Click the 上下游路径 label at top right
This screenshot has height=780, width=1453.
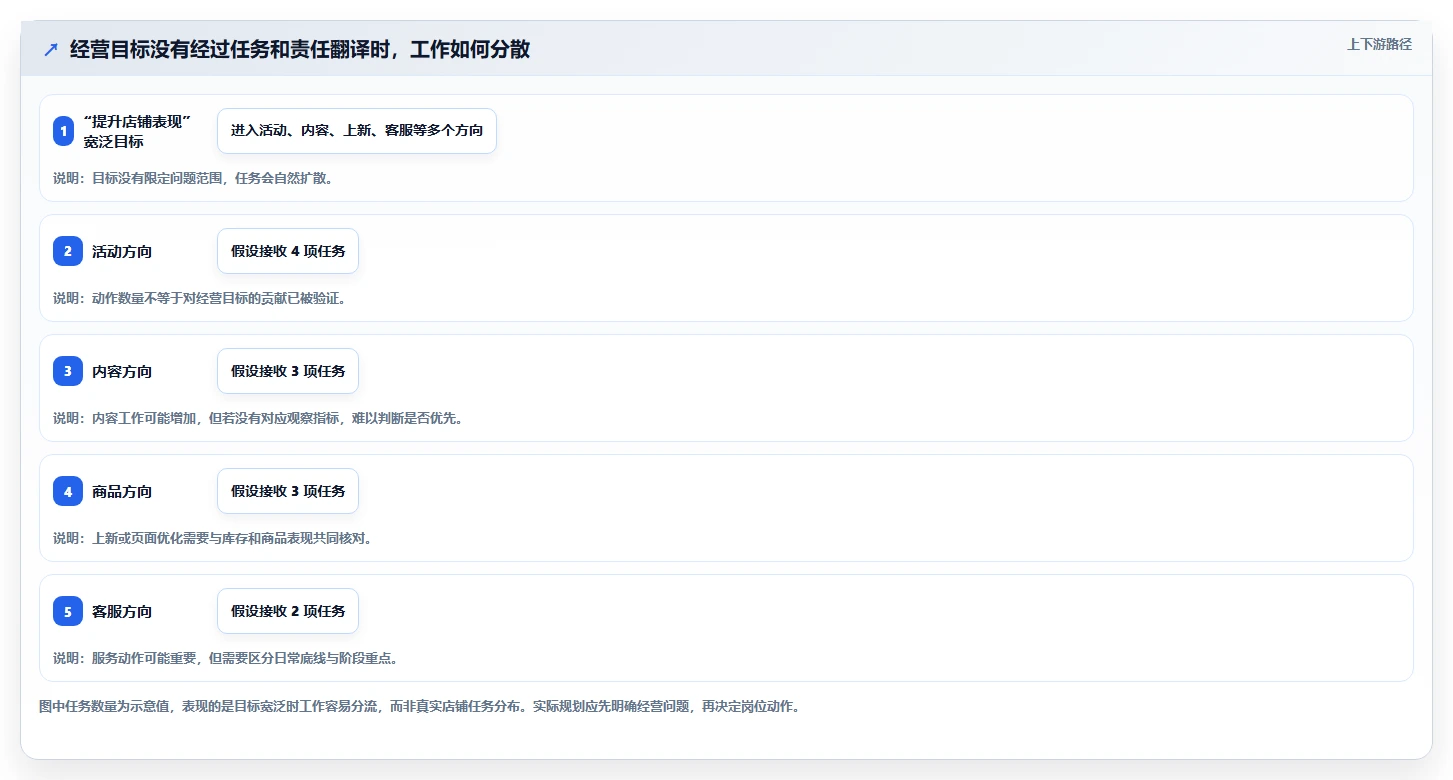(x=1379, y=44)
